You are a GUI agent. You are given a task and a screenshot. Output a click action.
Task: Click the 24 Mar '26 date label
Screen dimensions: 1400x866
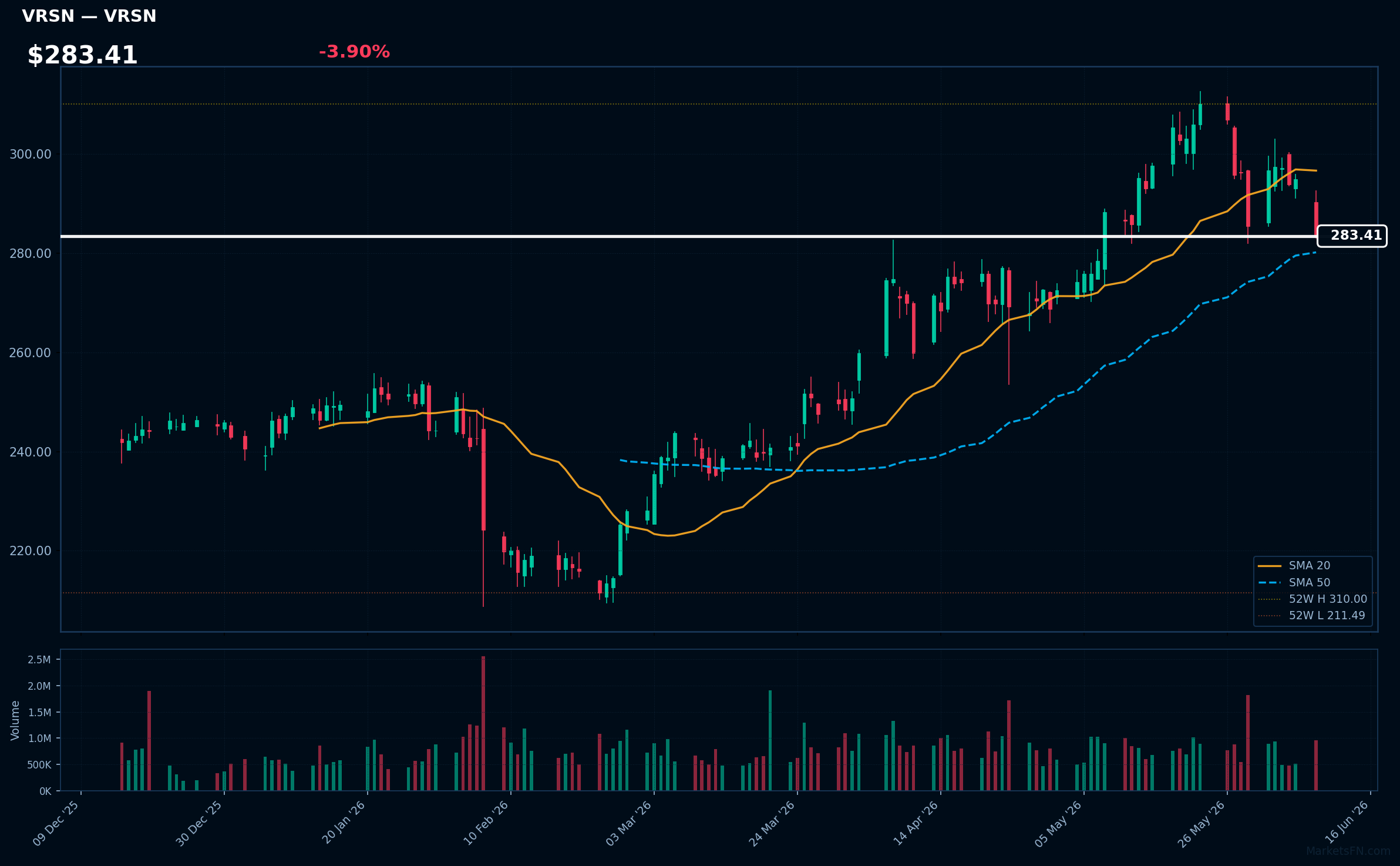click(x=772, y=823)
